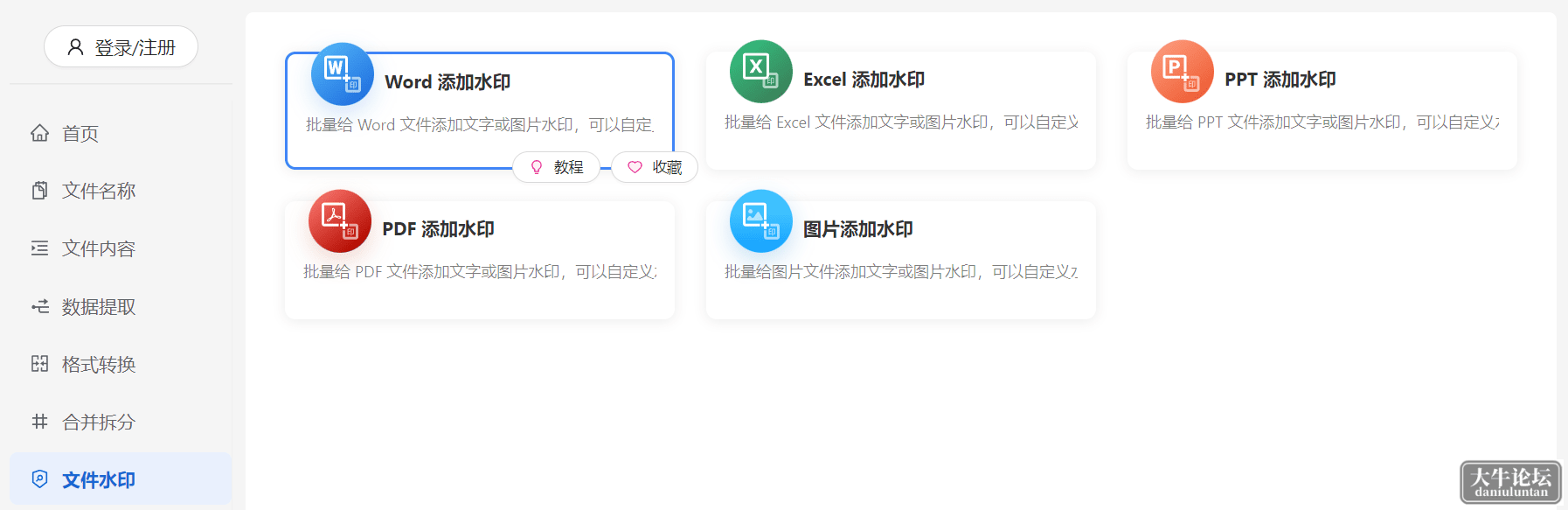Click the description starting 批量给 PDF 文件
The height and width of the screenshot is (510, 1568).
click(x=480, y=272)
